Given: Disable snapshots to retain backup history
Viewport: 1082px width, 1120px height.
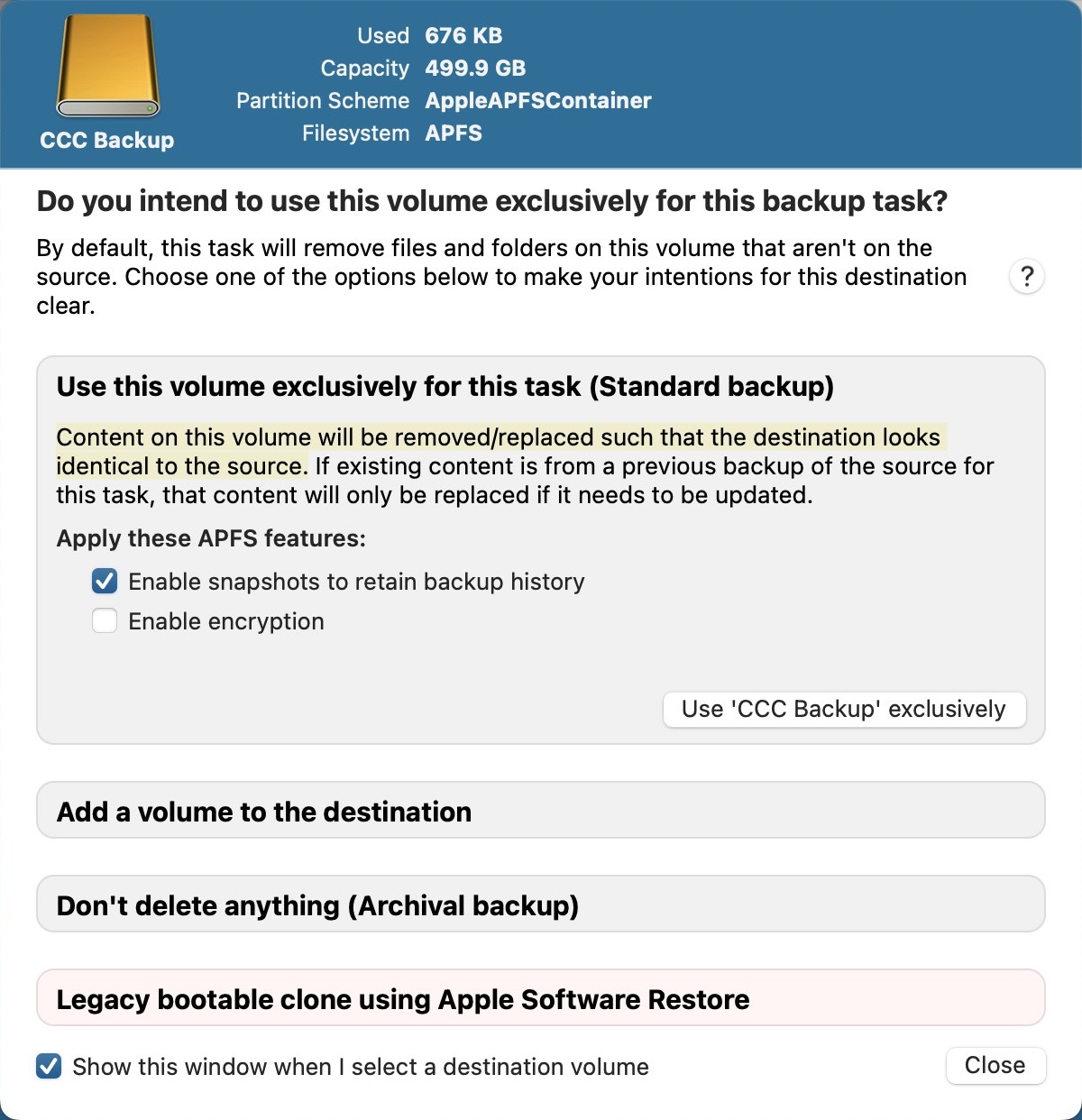Looking at the screenshot, I should pyautogui.click(x=104, y=582).
